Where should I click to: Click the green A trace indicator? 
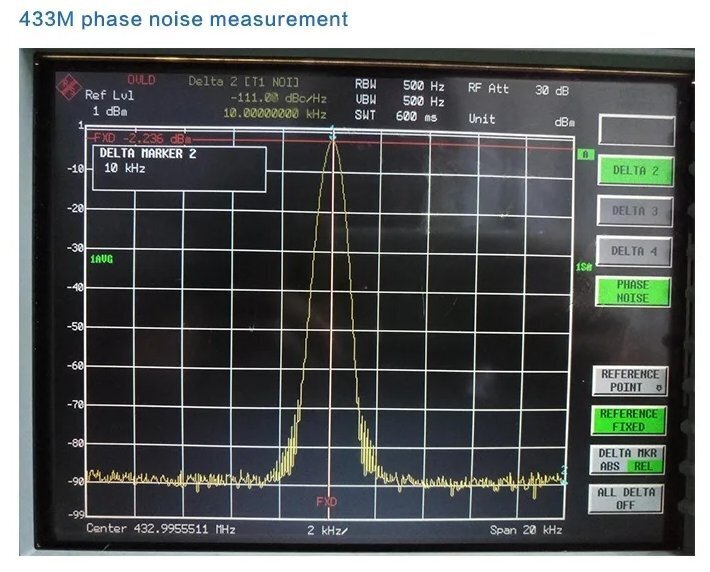(585, 154)
